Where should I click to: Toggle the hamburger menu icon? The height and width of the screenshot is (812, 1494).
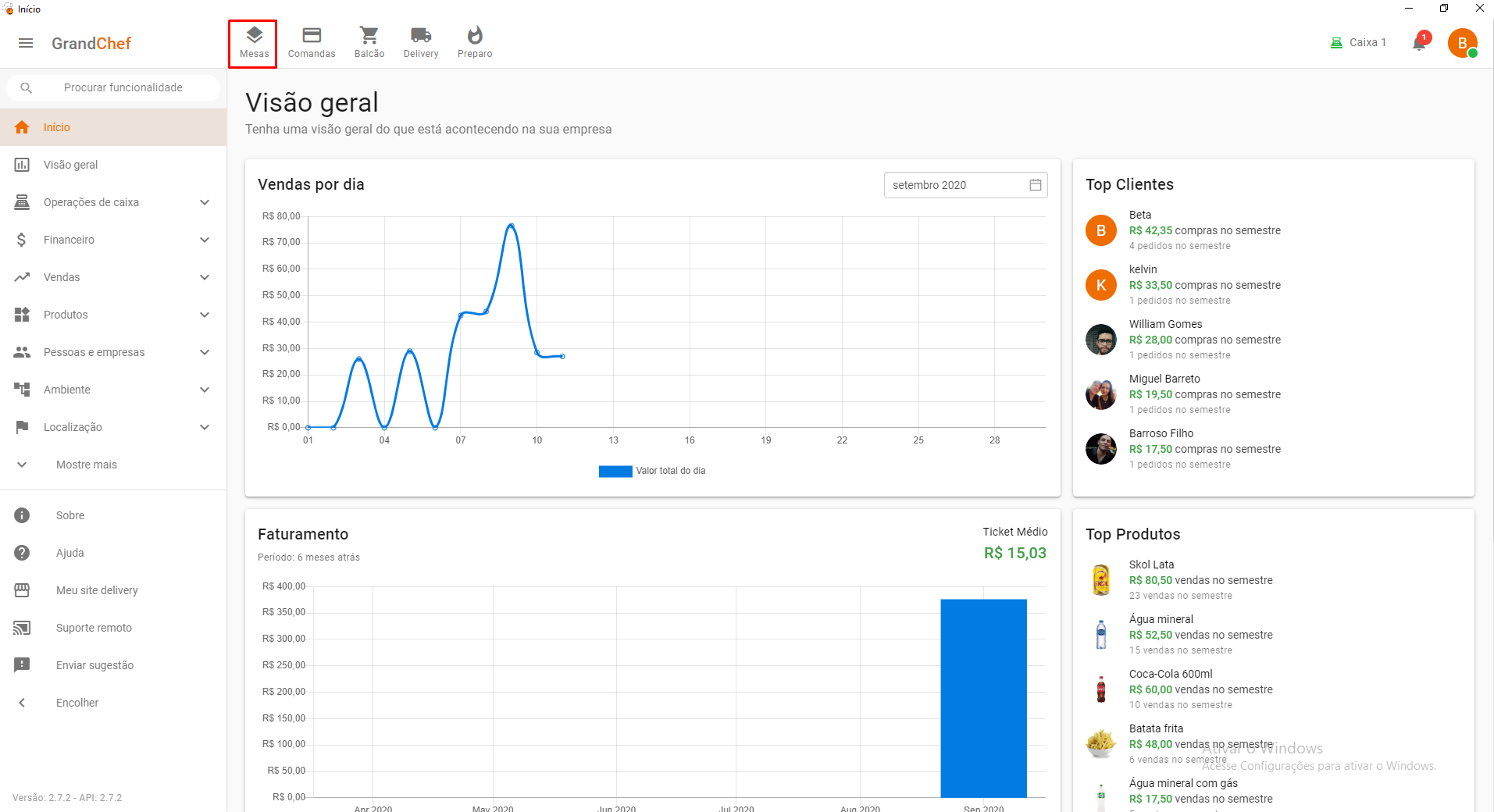[26, 44]
